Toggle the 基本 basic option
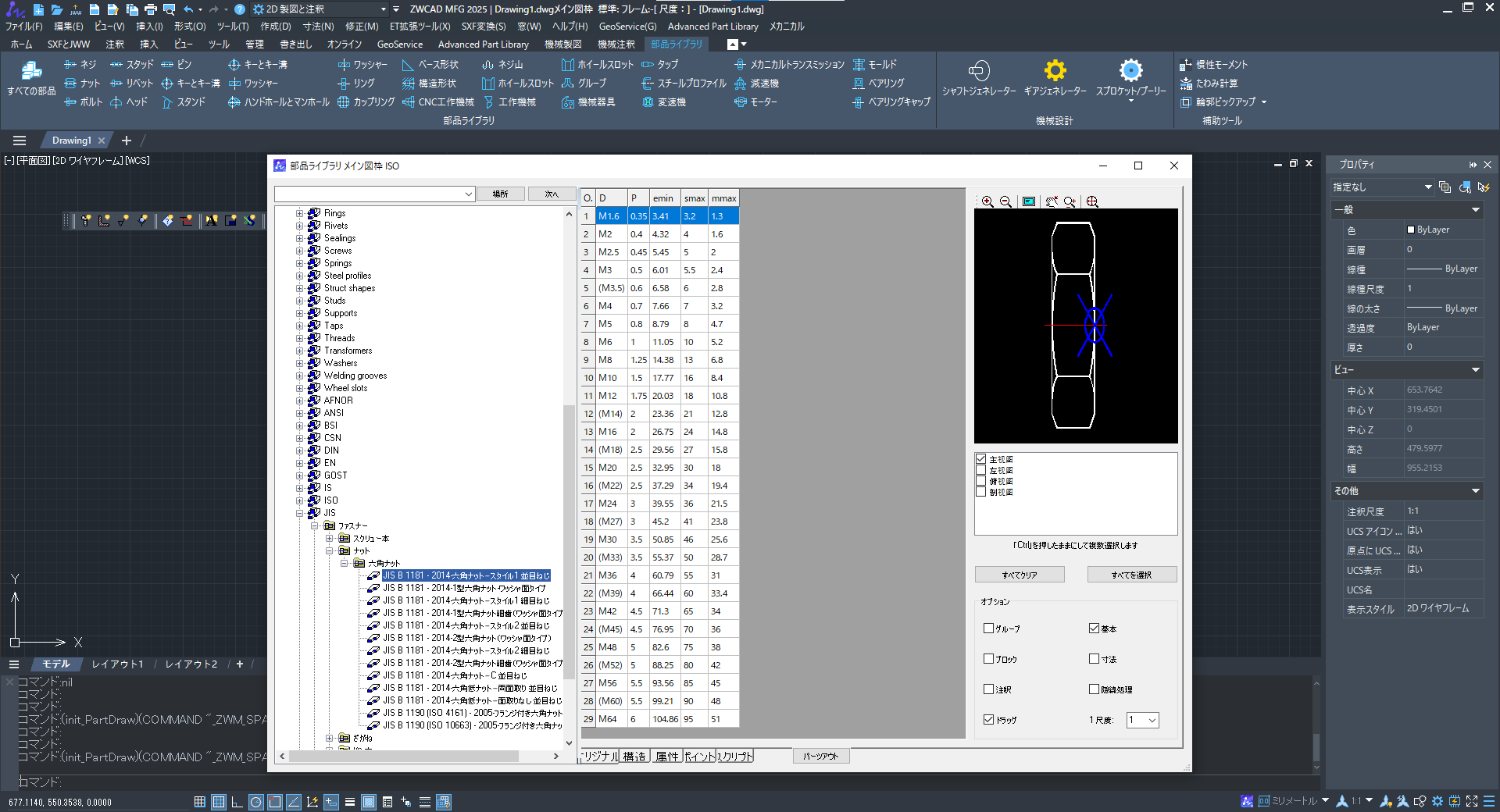 pos(1094,628)
